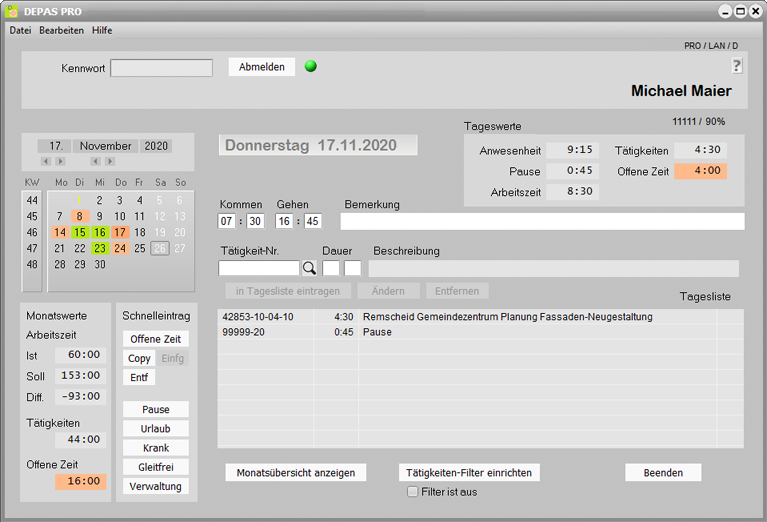
Task: Go to previous day using left arrow
Action: (46, 161)
